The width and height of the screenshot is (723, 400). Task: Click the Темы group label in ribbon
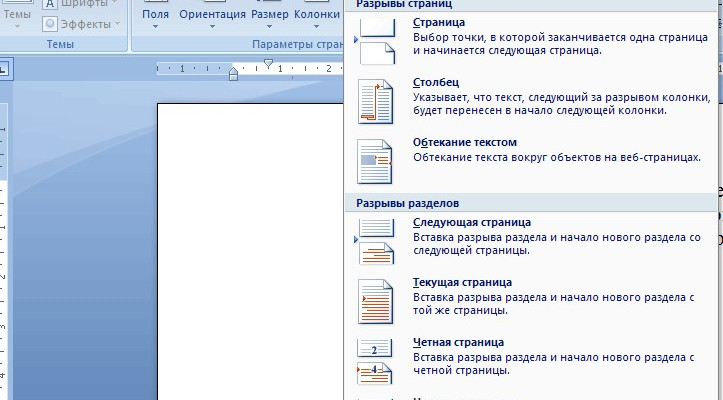(60, 44)
